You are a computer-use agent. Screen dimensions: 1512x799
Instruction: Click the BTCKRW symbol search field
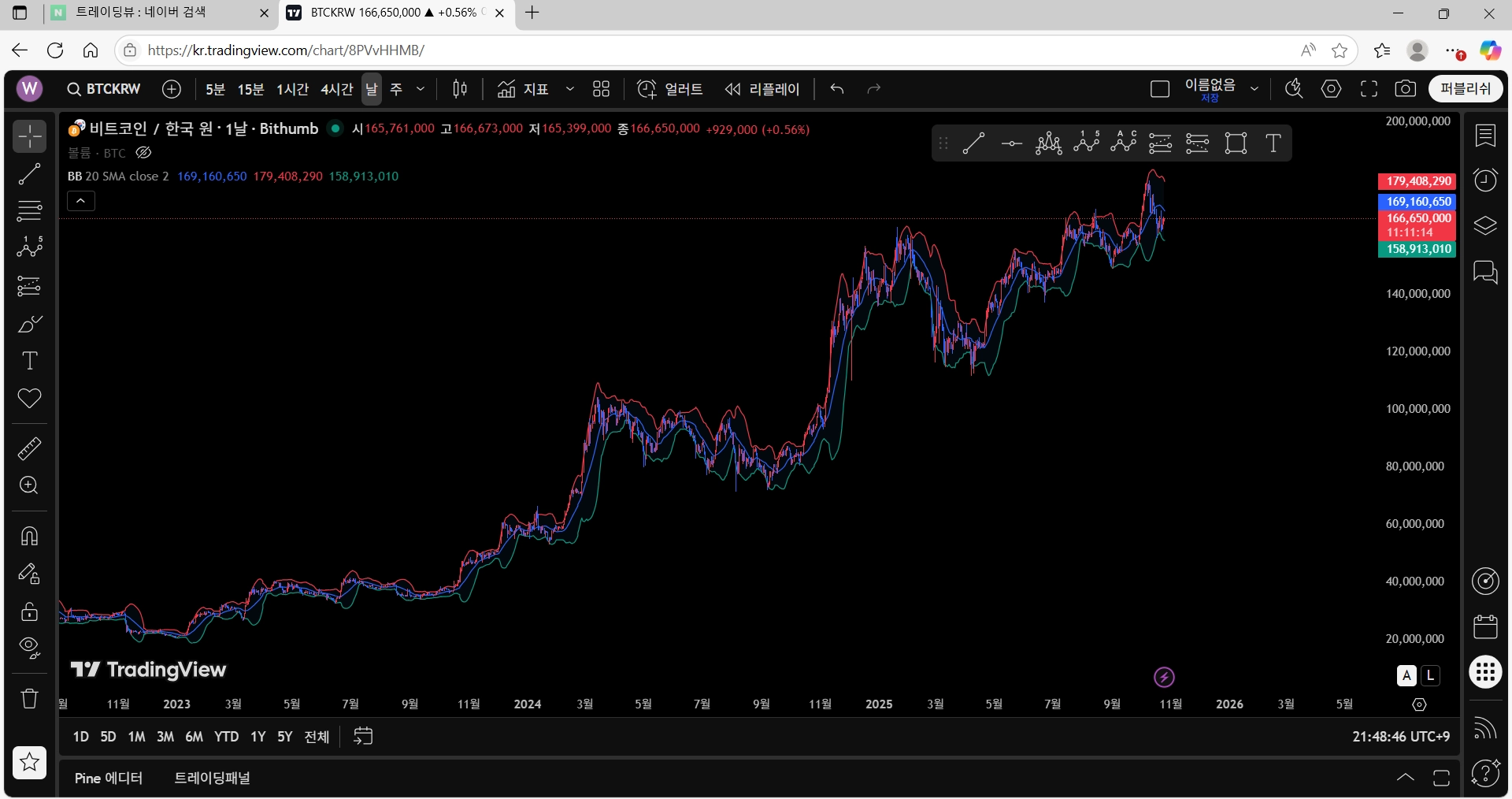point(104,89)
